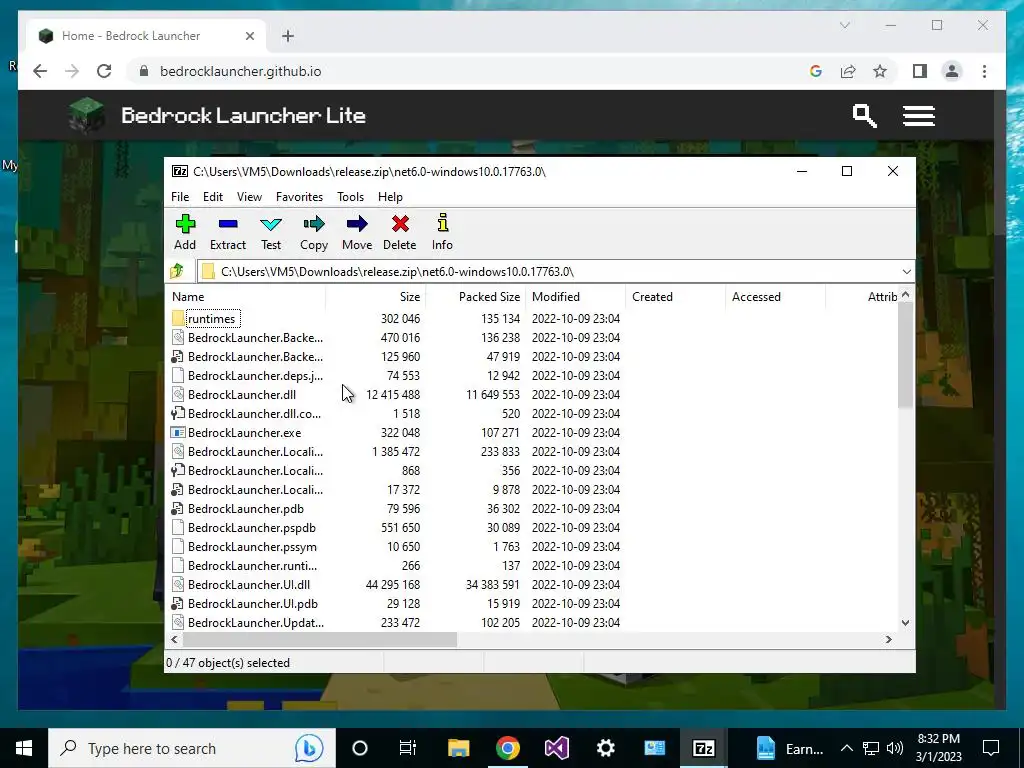Sort by the Accessed column header
1024x768 pixels.
pyautogui.click(x=775, y=296)
